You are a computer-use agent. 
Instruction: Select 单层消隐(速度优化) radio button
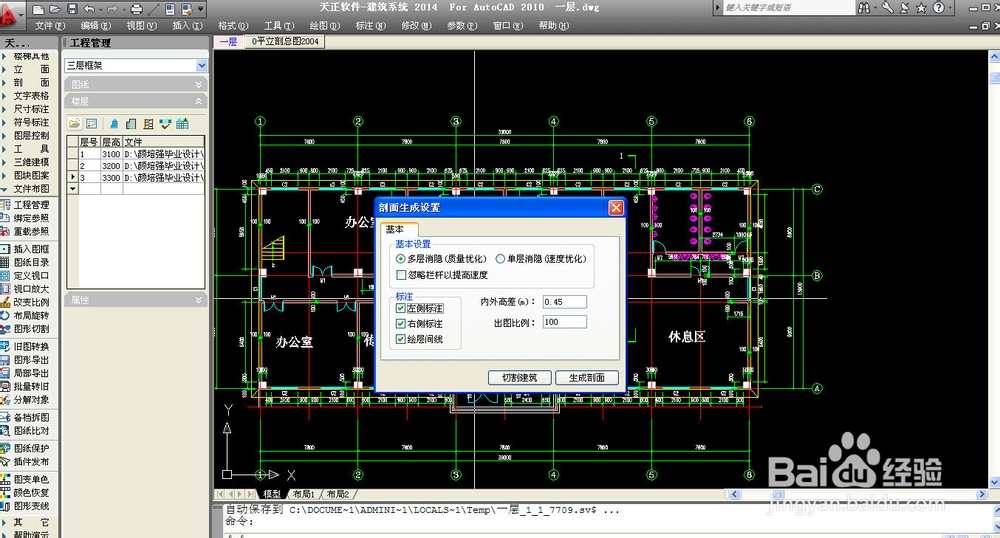501,259
